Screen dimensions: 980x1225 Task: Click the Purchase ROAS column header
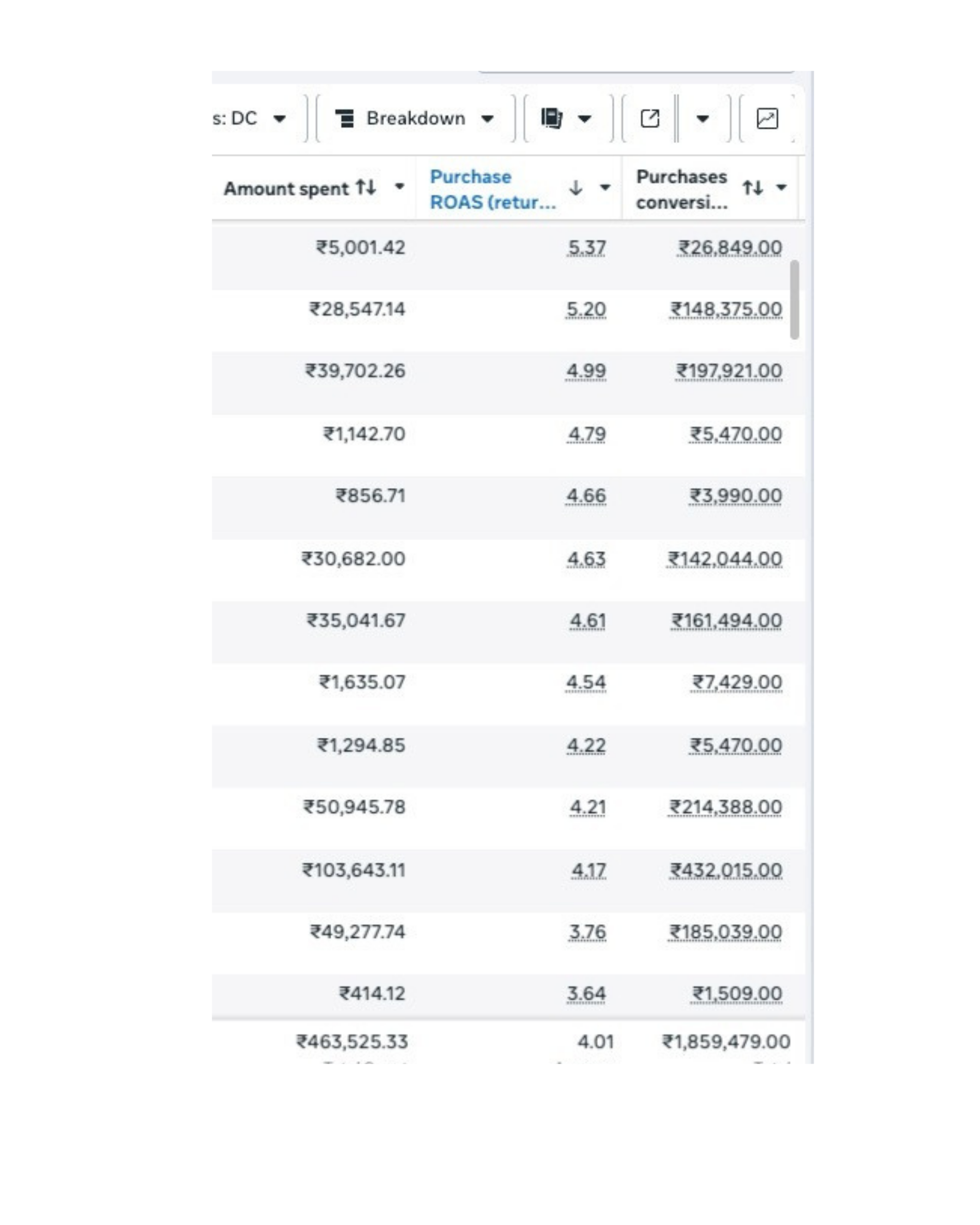tap(492, 189)
